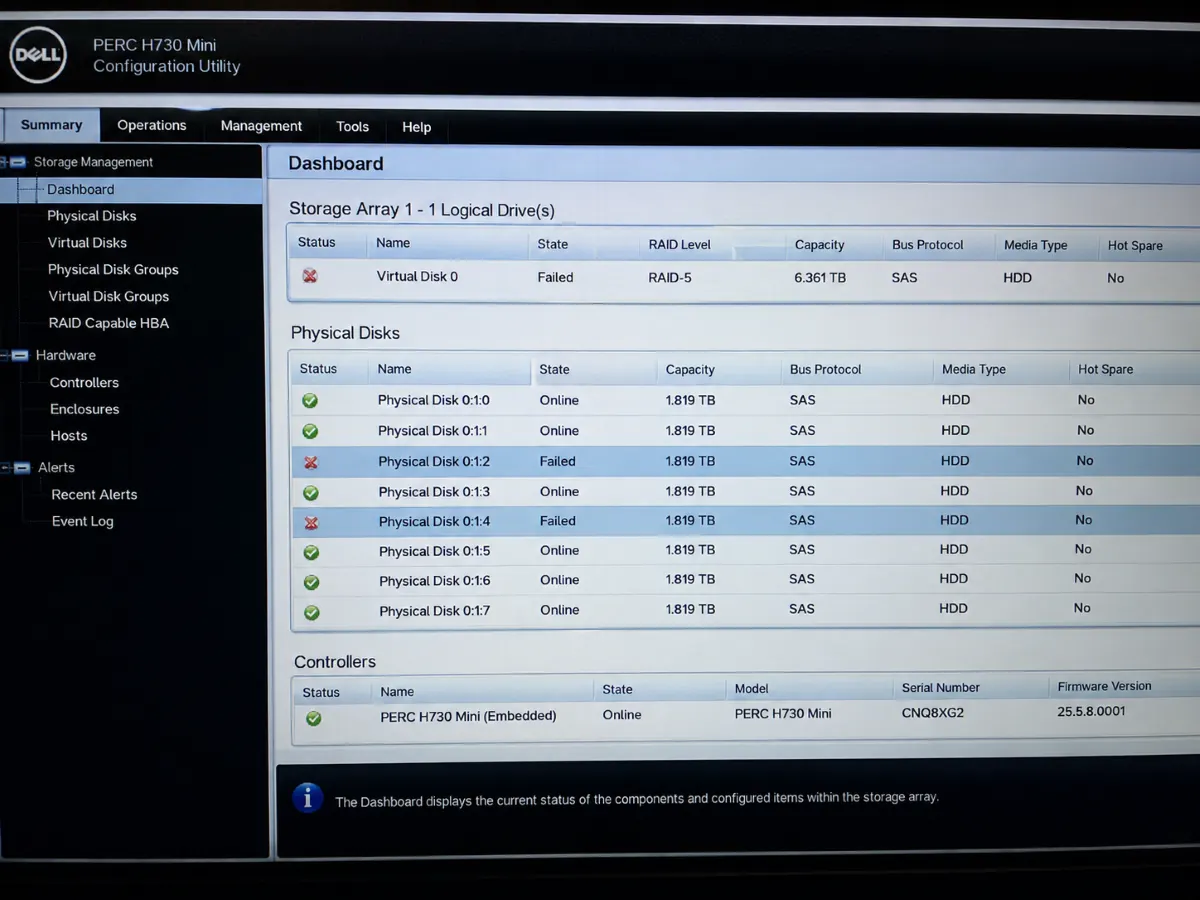Click the Physical Disk 0:1:6 name
Screen dimensions: 1200x900
pyautogui.click(x=435, y=581)
